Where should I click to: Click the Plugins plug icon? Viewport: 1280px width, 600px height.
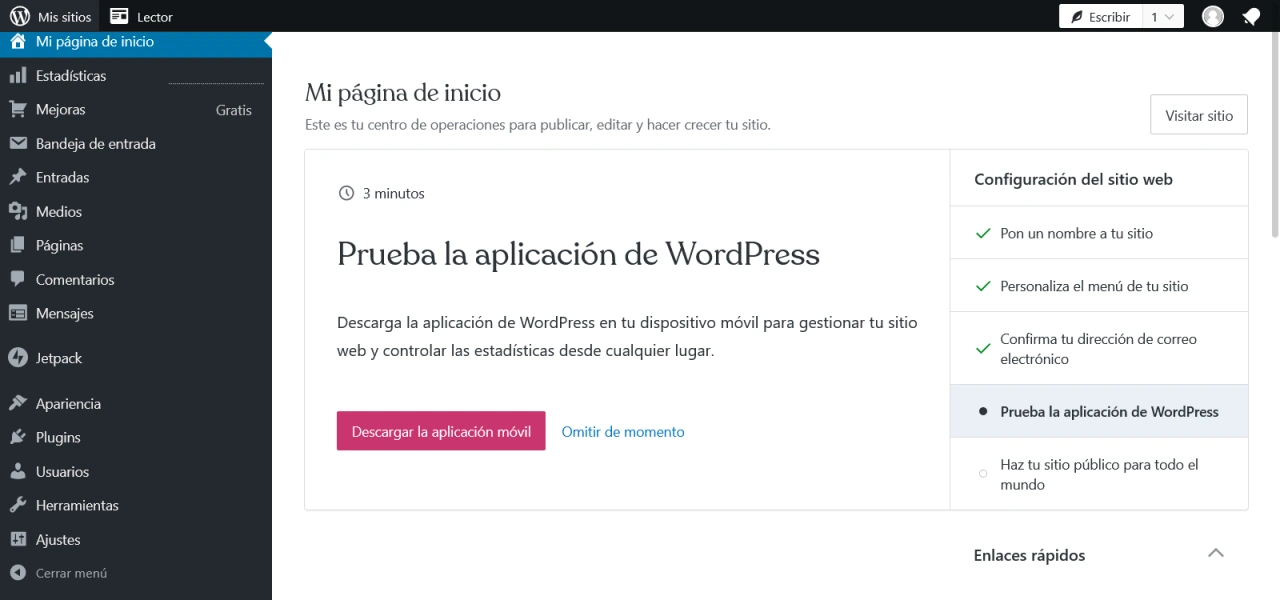click(x=17, y=438)
